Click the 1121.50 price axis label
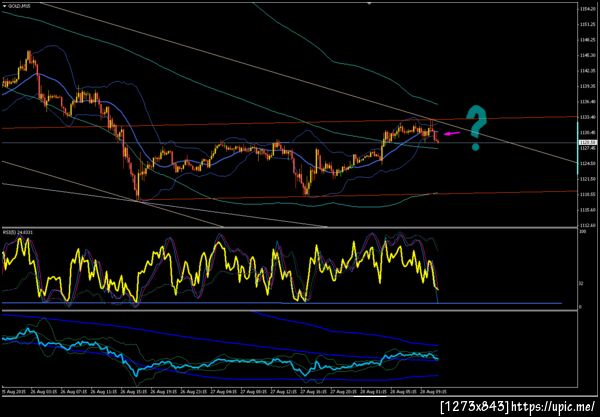Screen dimensions: 600x417 click(588, 179)
